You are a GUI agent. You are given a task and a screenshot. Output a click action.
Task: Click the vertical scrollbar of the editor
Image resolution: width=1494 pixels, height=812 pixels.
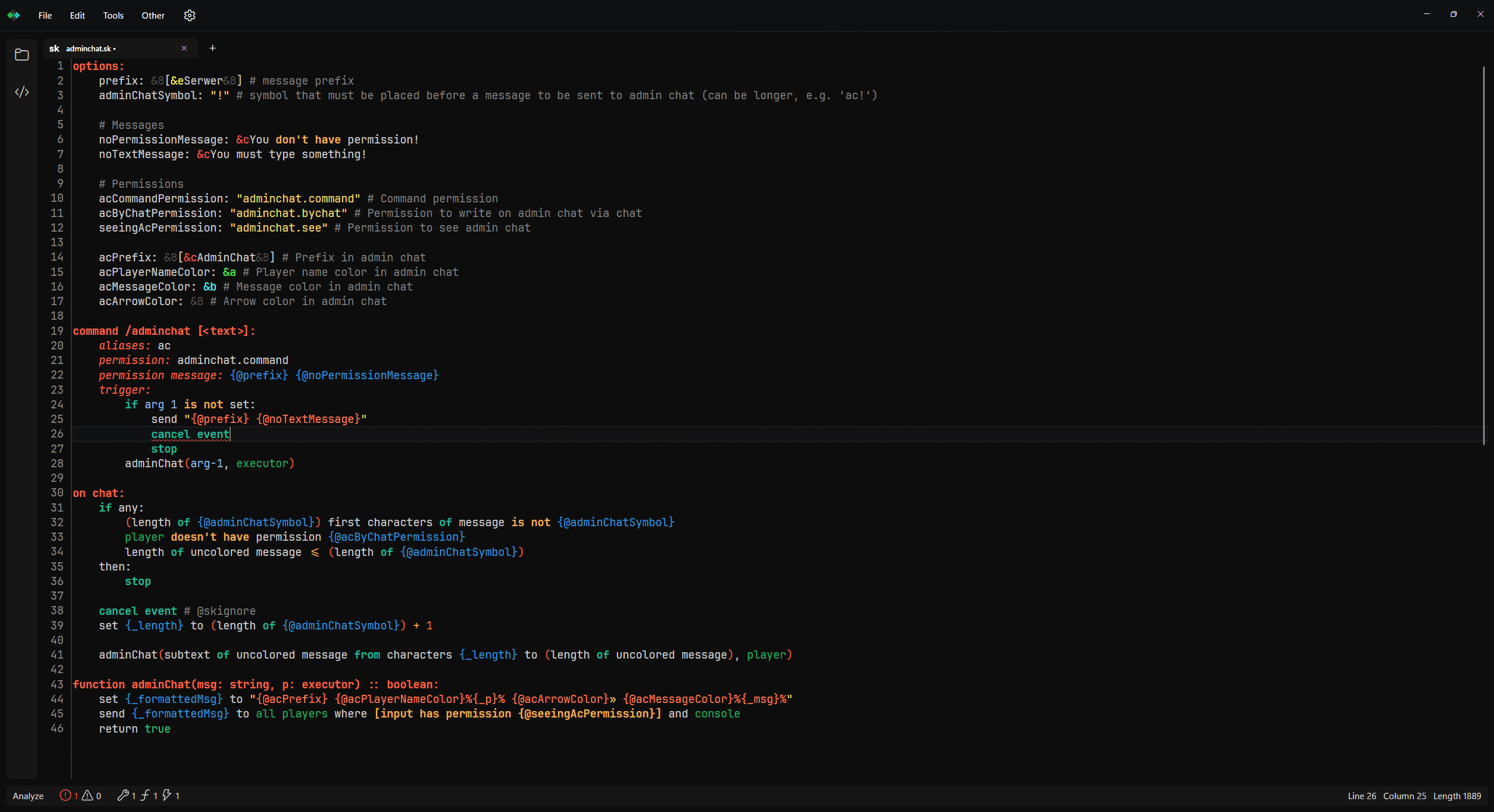click(1483, 257)
